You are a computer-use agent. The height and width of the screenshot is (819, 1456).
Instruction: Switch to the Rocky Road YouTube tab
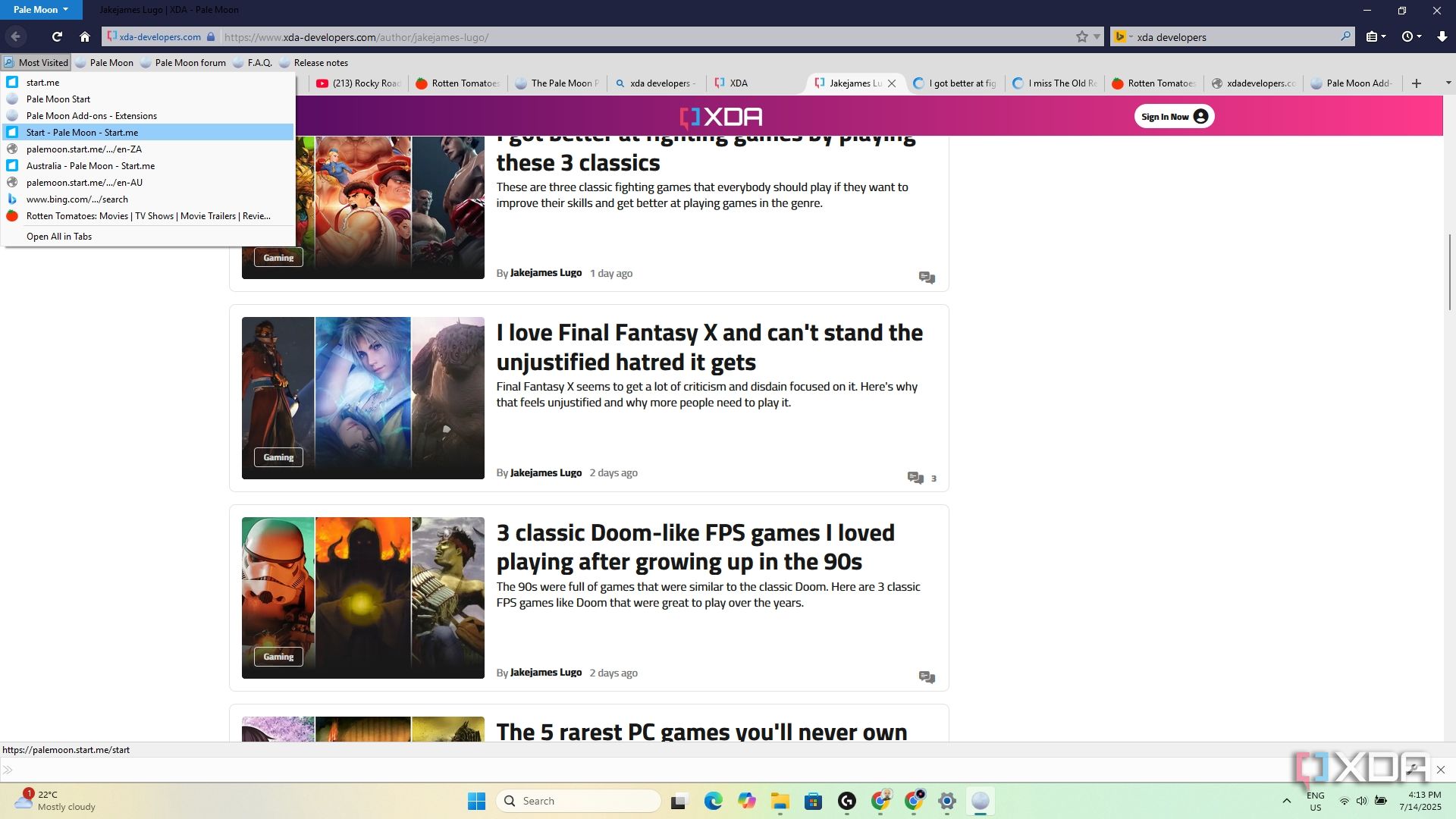[359, 83]
